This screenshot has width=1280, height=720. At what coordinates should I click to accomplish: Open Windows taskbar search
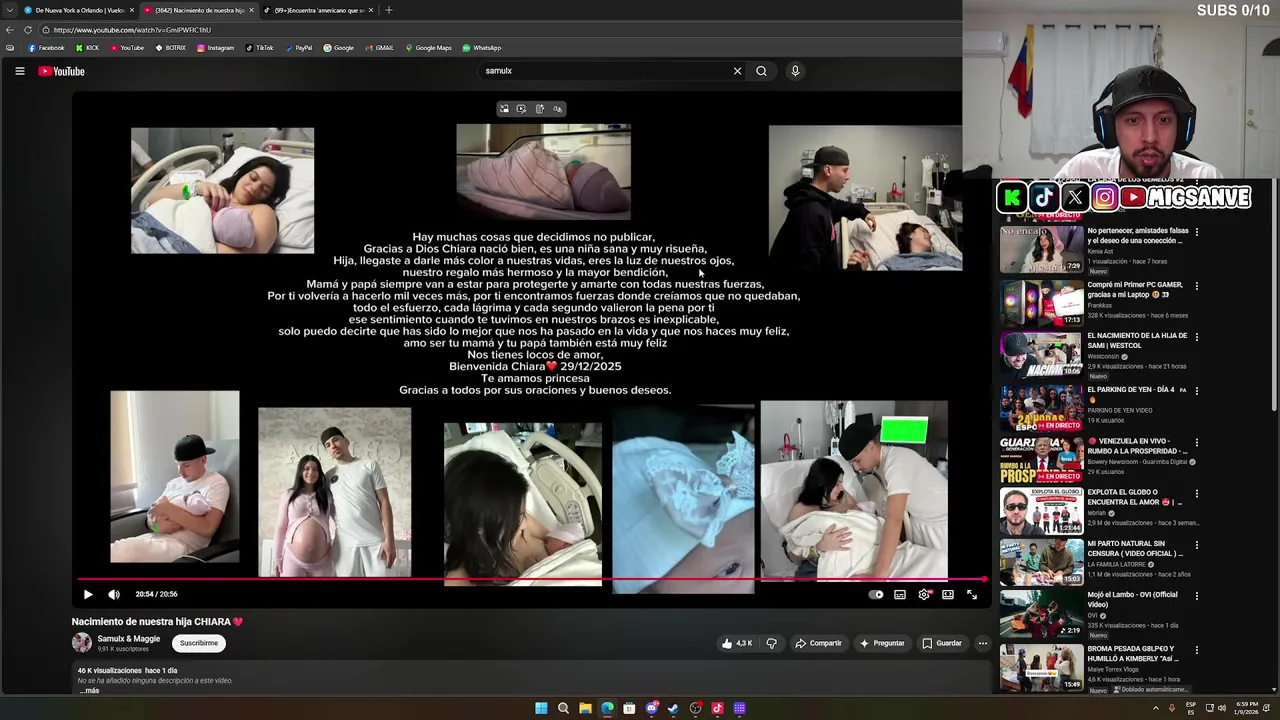coord(563,708)
